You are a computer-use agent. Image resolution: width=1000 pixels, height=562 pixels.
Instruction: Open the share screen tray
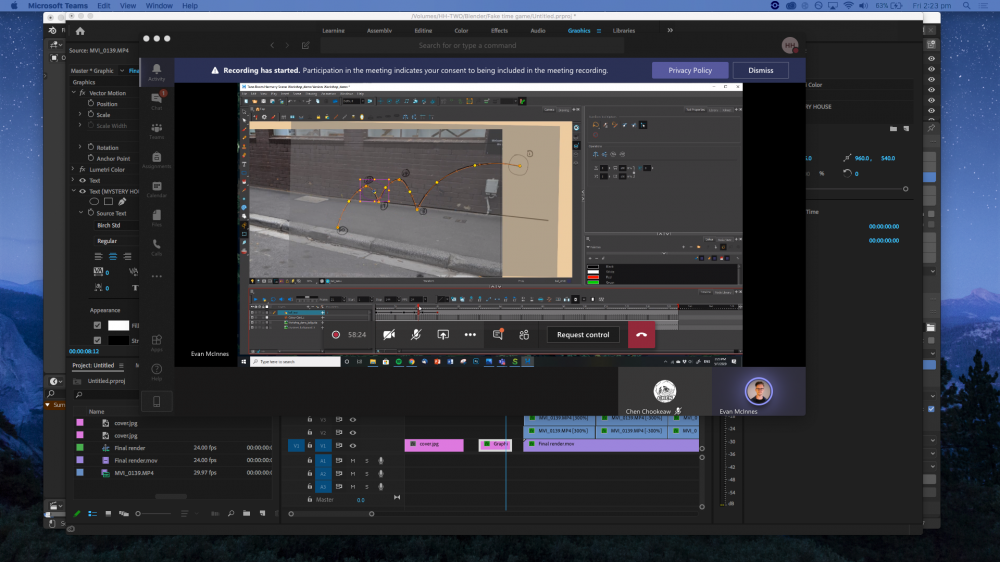click(x=443, y=335)
